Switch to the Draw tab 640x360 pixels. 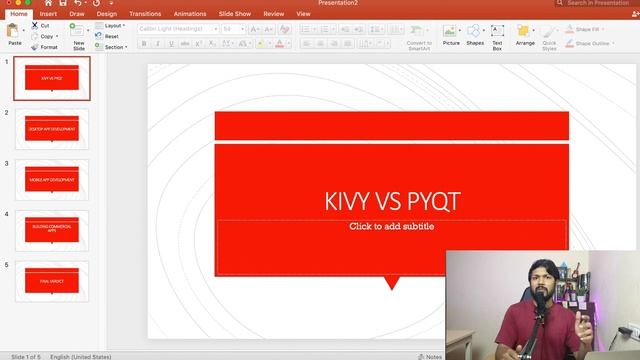[x=77, y=14]
